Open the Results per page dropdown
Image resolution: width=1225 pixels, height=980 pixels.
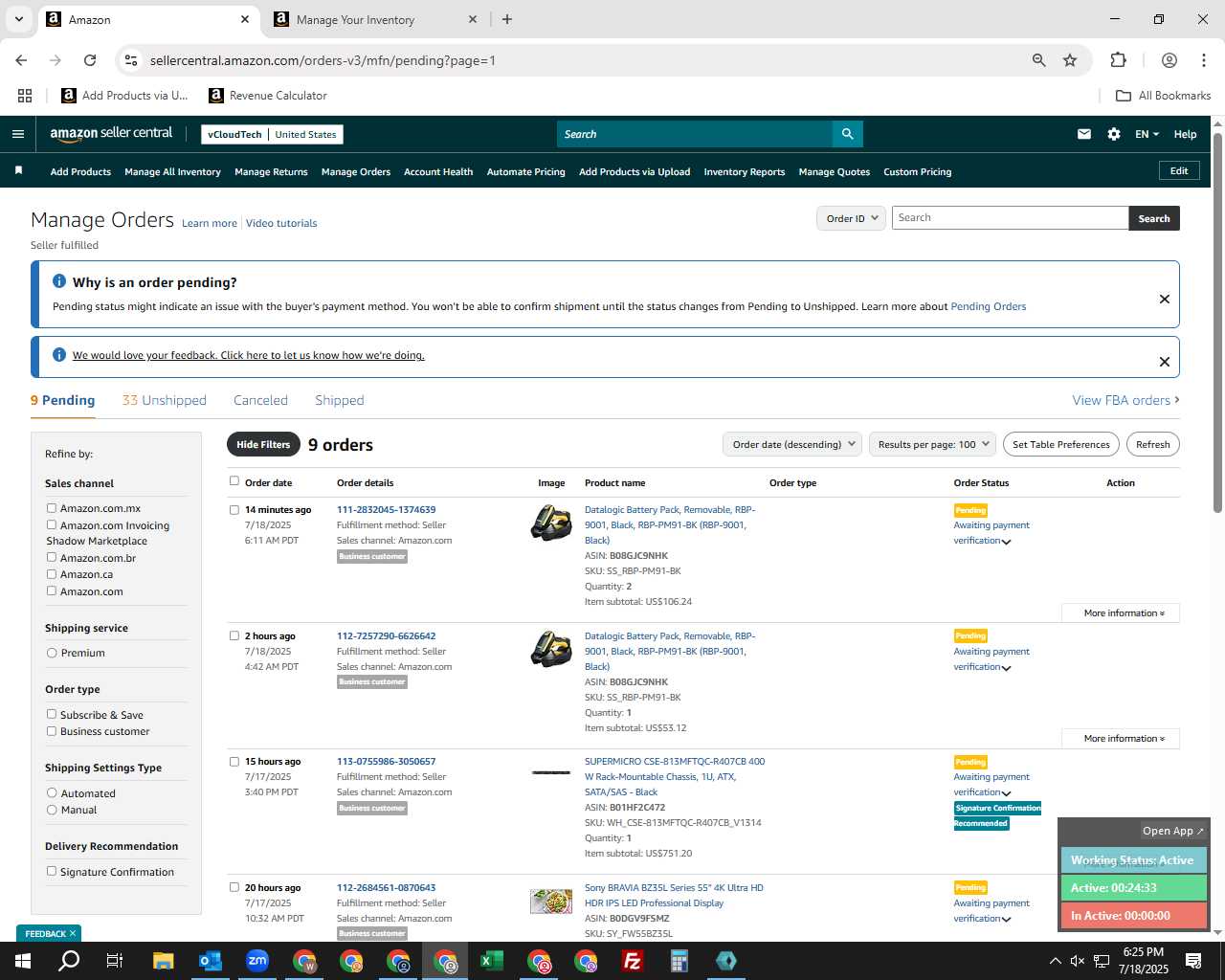pyautogui.click(x=932, y=444)
